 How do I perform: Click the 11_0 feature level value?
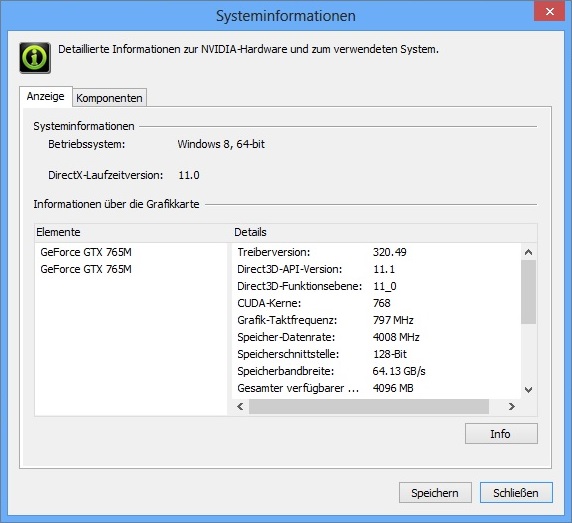[x=384, y=286]
